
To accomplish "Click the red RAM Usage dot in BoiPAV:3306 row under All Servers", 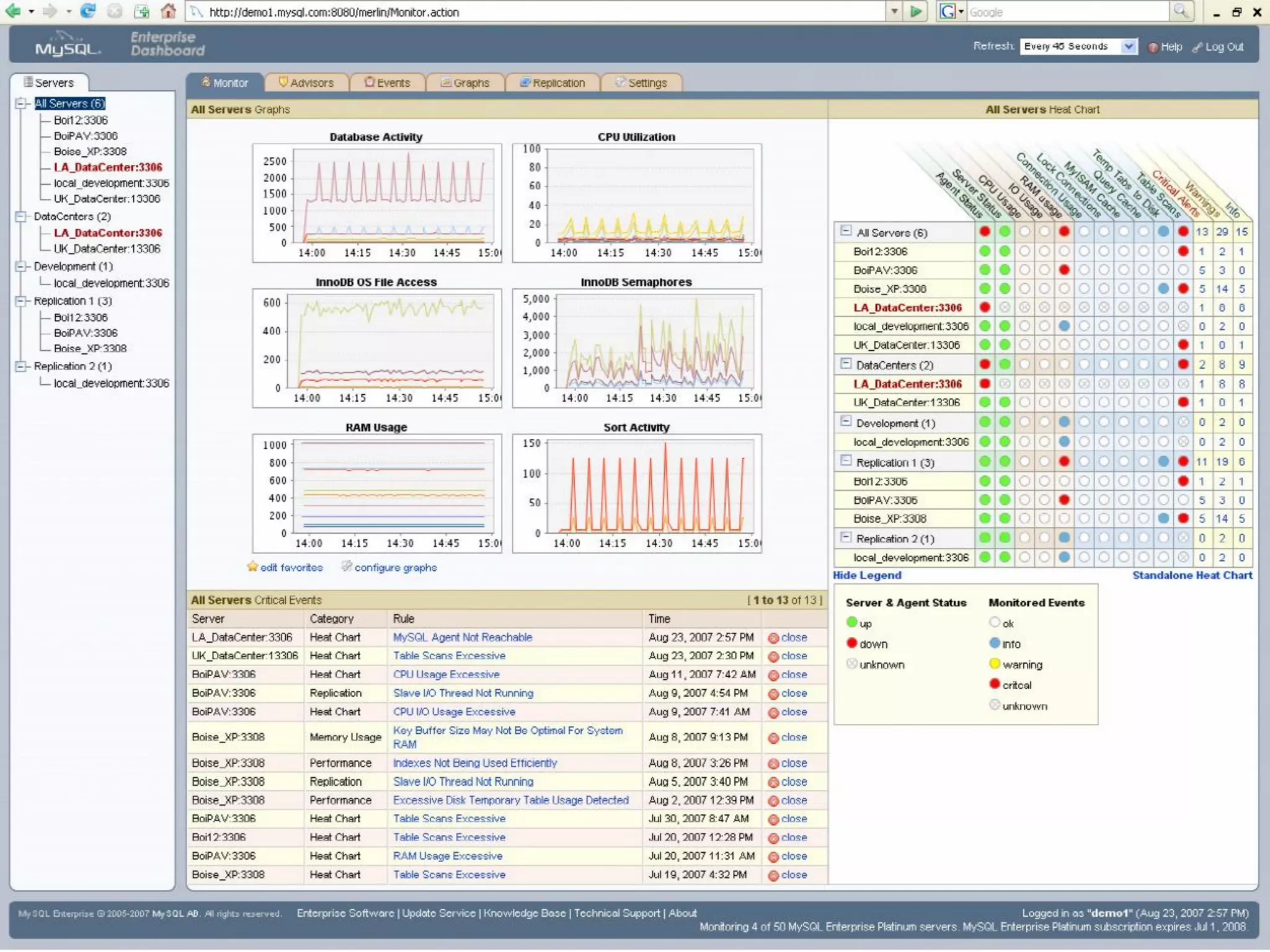I will click(x=1064, y=270).
